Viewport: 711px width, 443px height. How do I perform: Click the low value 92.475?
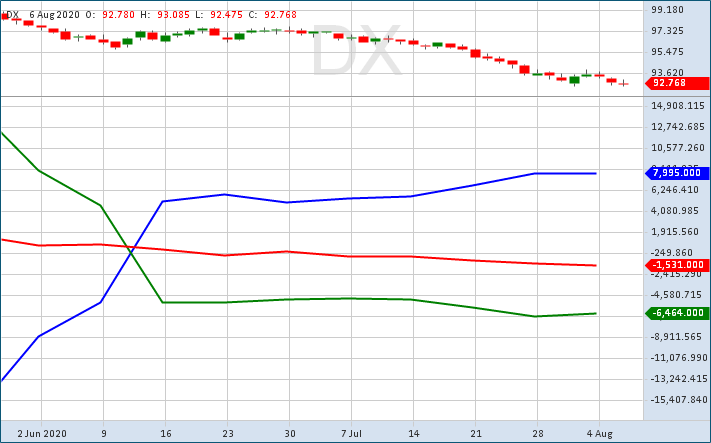tap(226, 15)
